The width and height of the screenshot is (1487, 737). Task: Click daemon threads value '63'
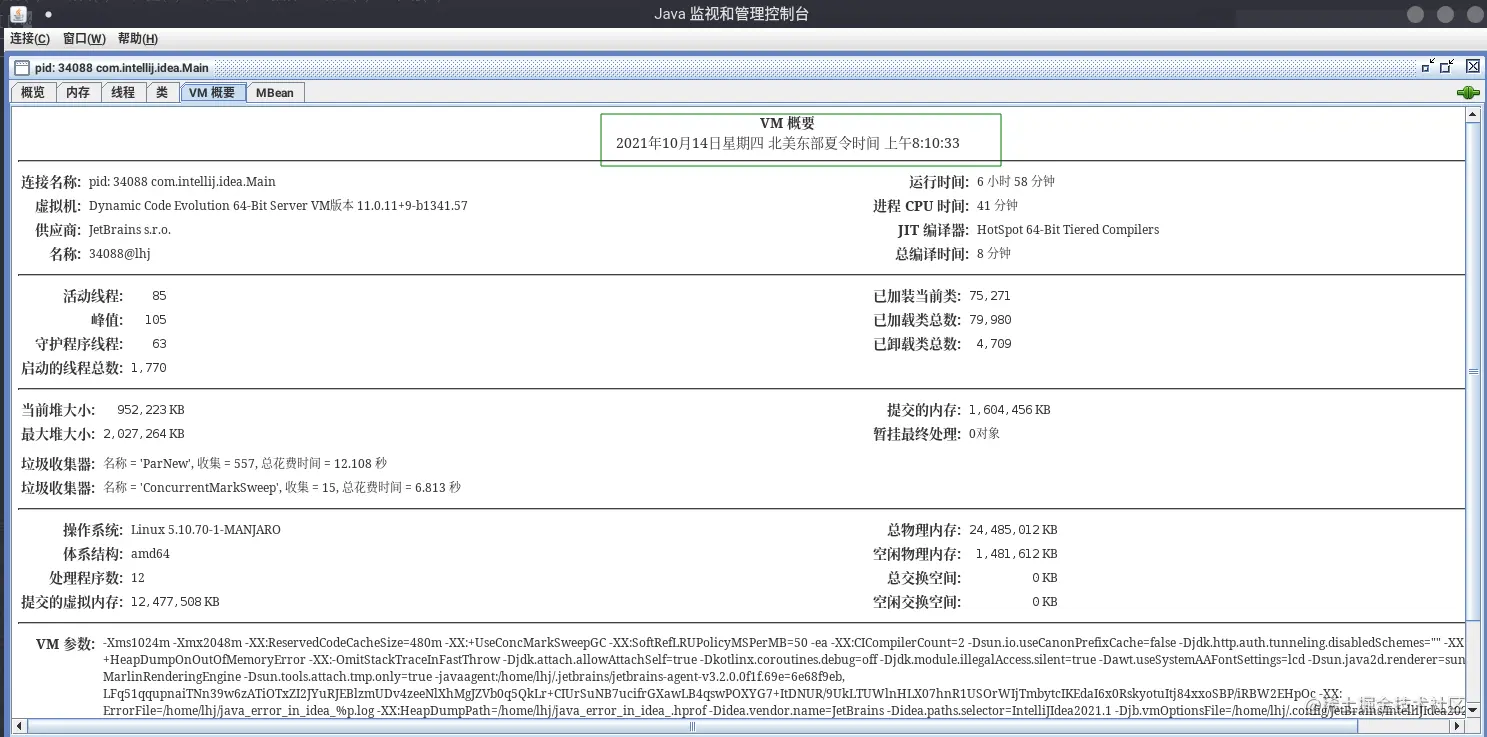pyautogui.click(x=159, y=344)
